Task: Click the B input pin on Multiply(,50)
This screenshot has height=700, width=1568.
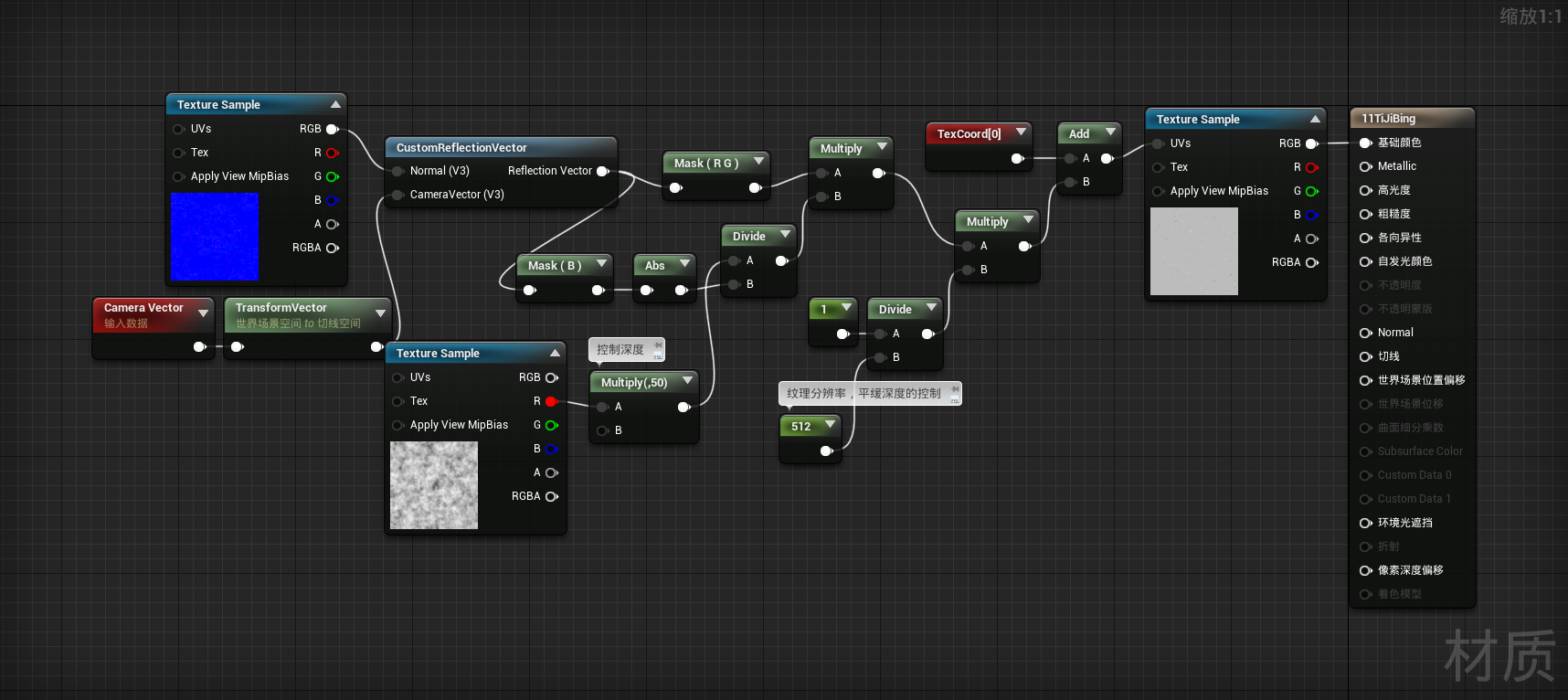Action: 602,430
